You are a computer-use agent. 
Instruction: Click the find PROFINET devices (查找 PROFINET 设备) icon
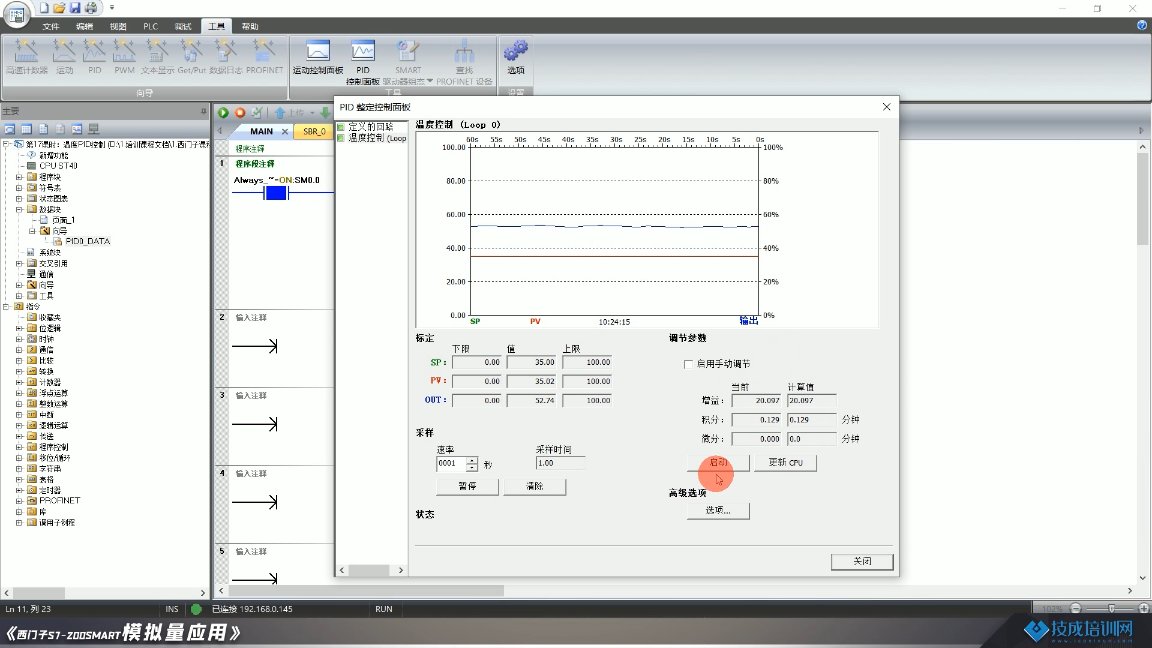(464, 62)
